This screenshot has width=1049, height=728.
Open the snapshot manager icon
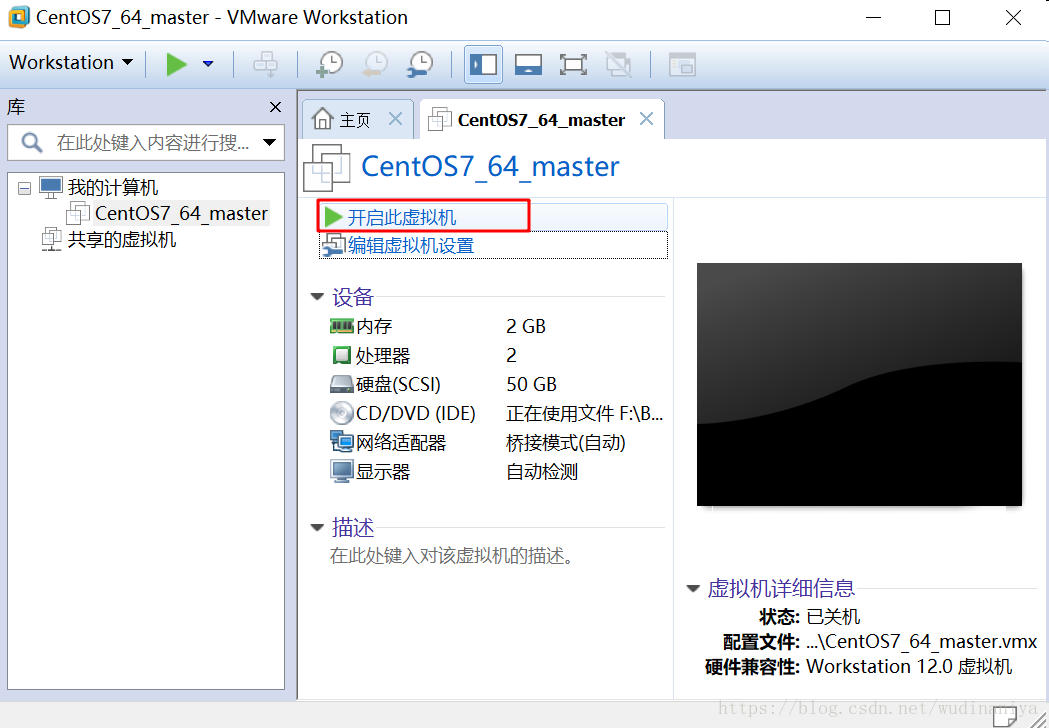coord(420,64)
